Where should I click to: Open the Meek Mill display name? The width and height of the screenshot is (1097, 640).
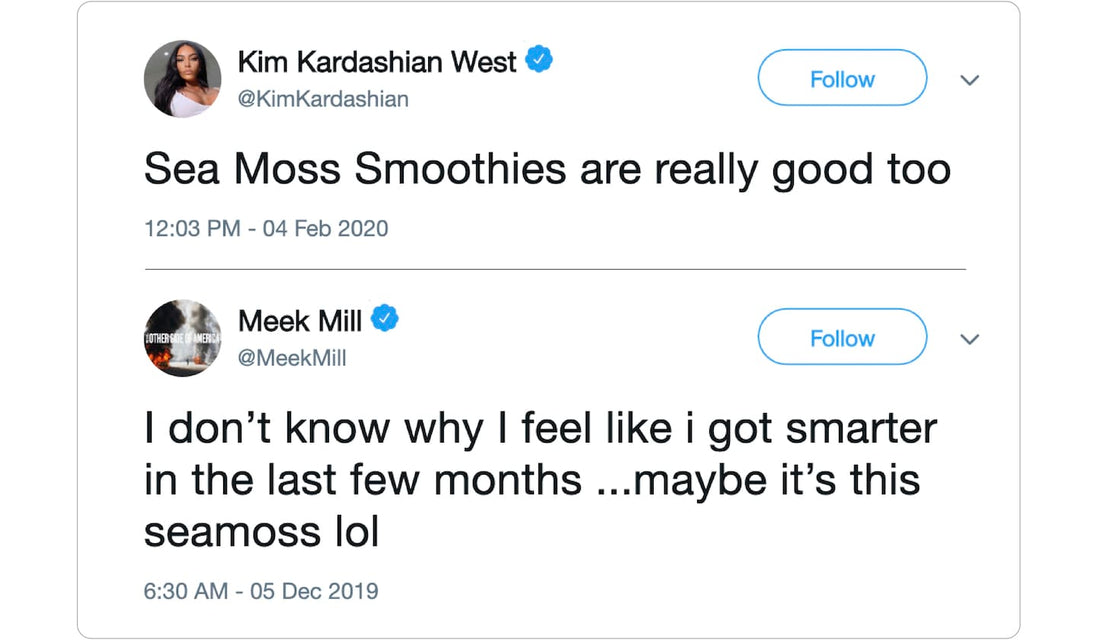pos(300,321)
